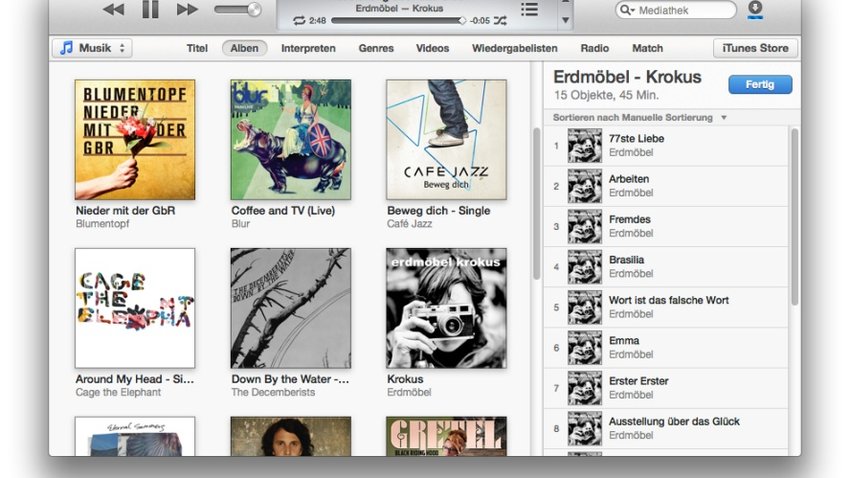Pause the current playback
The width and height of the screenshot is (850, 478).
click(150, 9)
